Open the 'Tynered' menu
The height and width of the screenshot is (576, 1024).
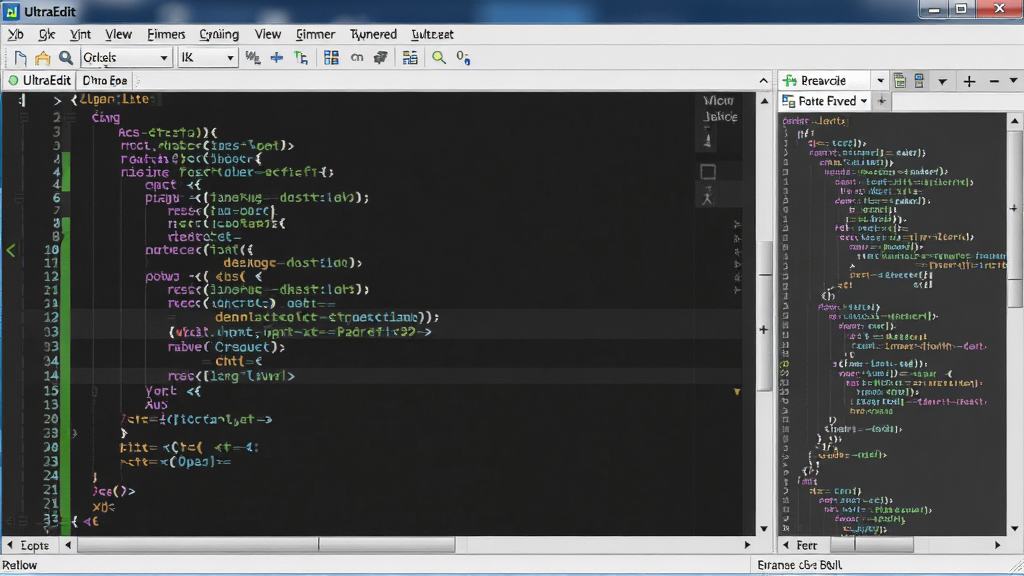373,34
